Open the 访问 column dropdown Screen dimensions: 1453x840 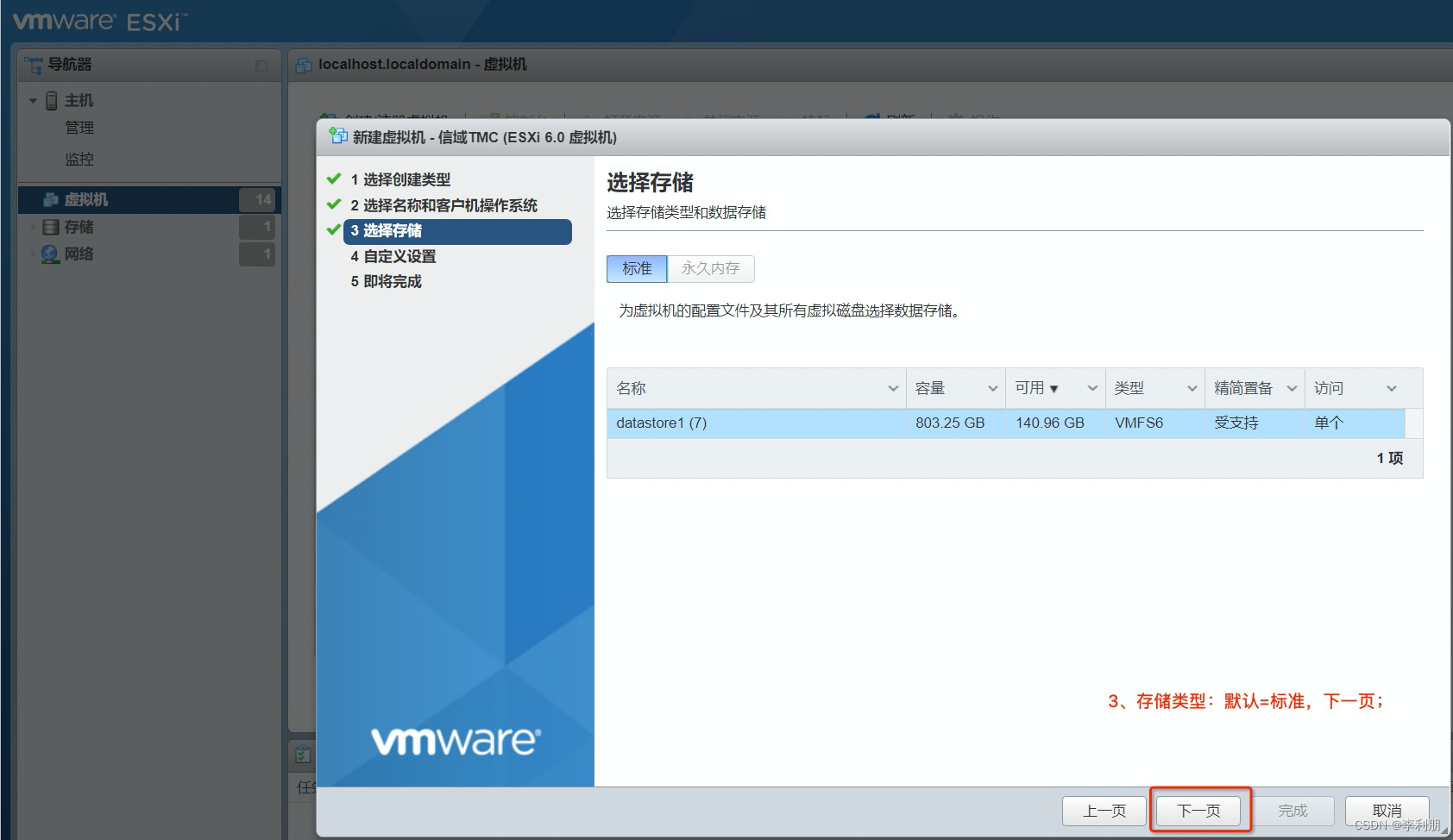click(x=1391, y=389)
